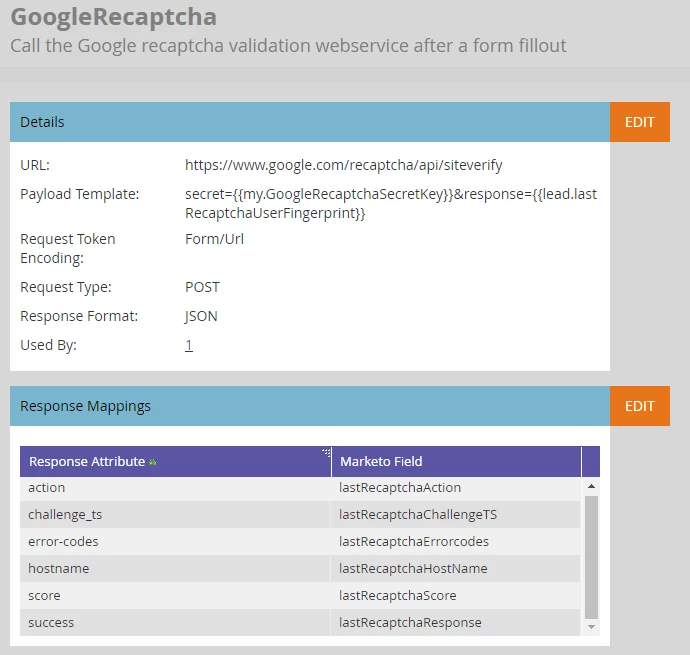Click the lastRecaptchaChallengeTS field cell
690x655 pixels.
point(455,515)
